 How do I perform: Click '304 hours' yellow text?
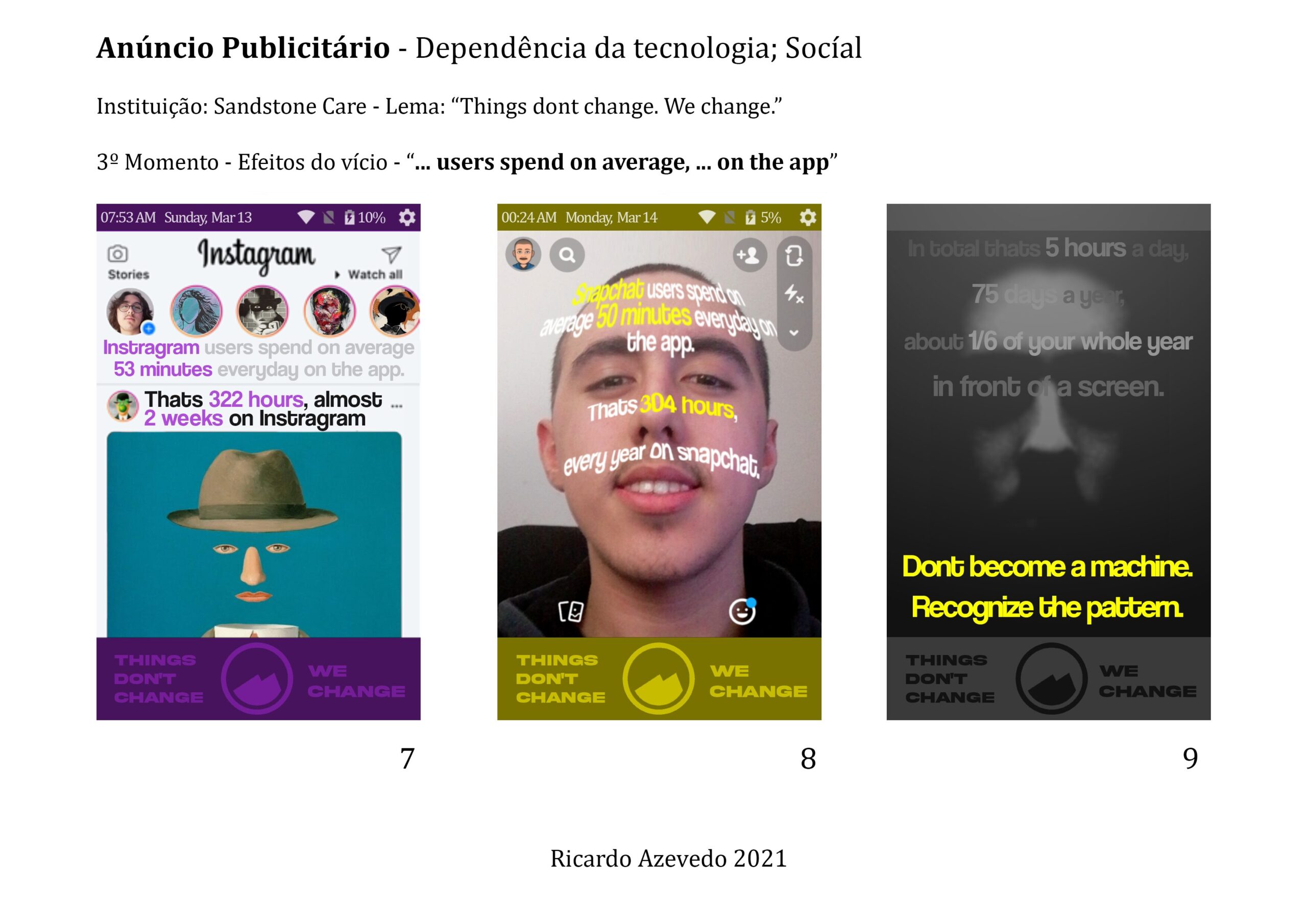[688, 406]
